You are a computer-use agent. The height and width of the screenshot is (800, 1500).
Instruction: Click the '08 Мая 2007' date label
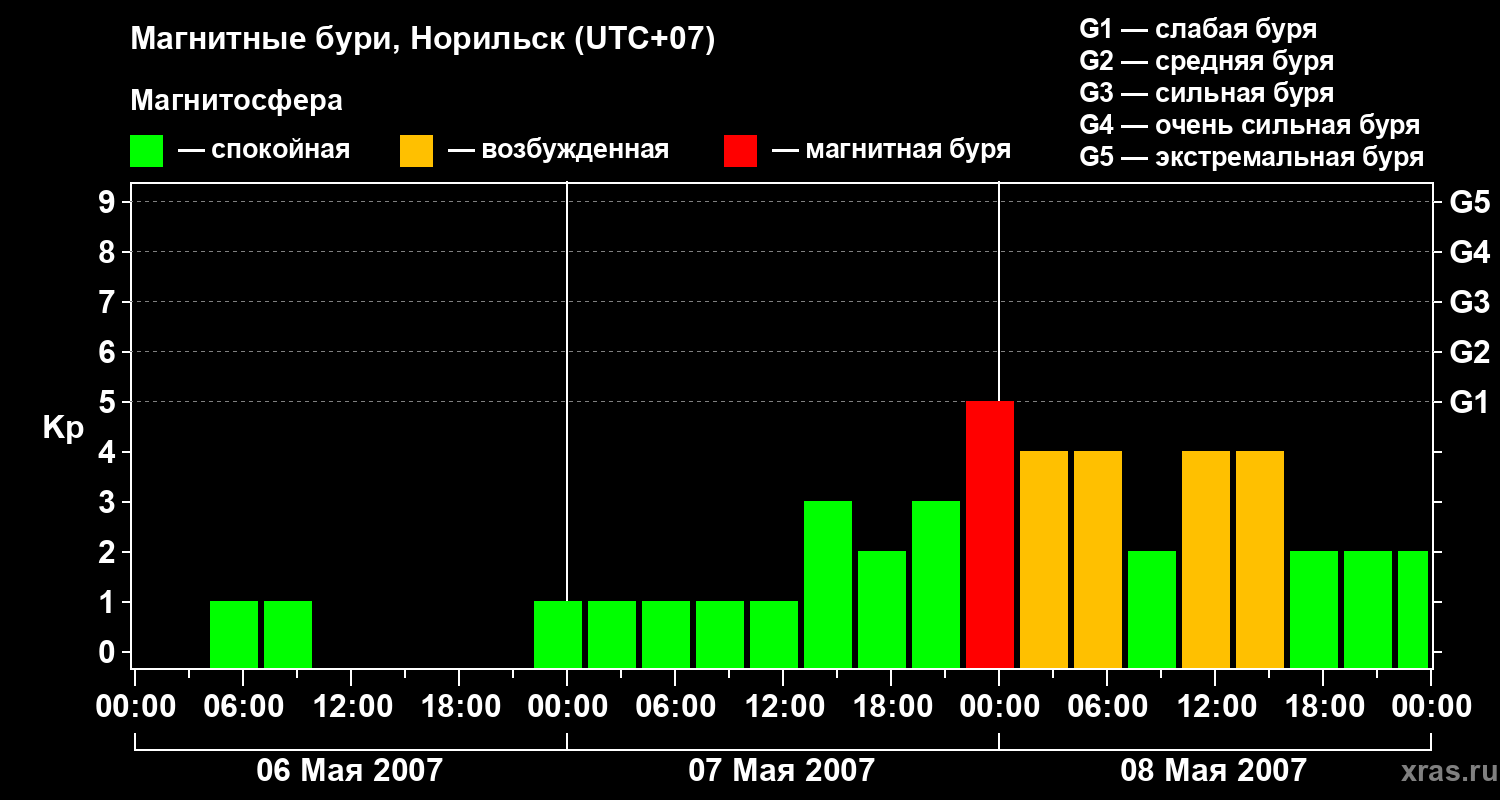[x=1214, y=770]
